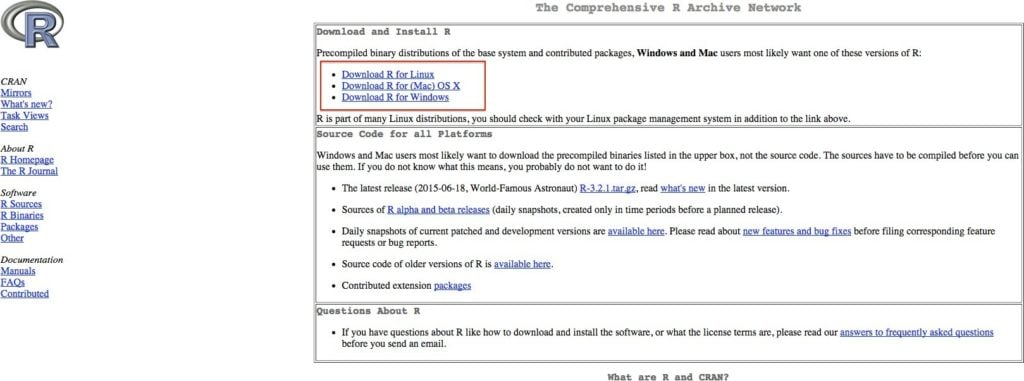Screen dimensions: 1024x381
Task: Go to R Homepage link
Action: (27, 159)
